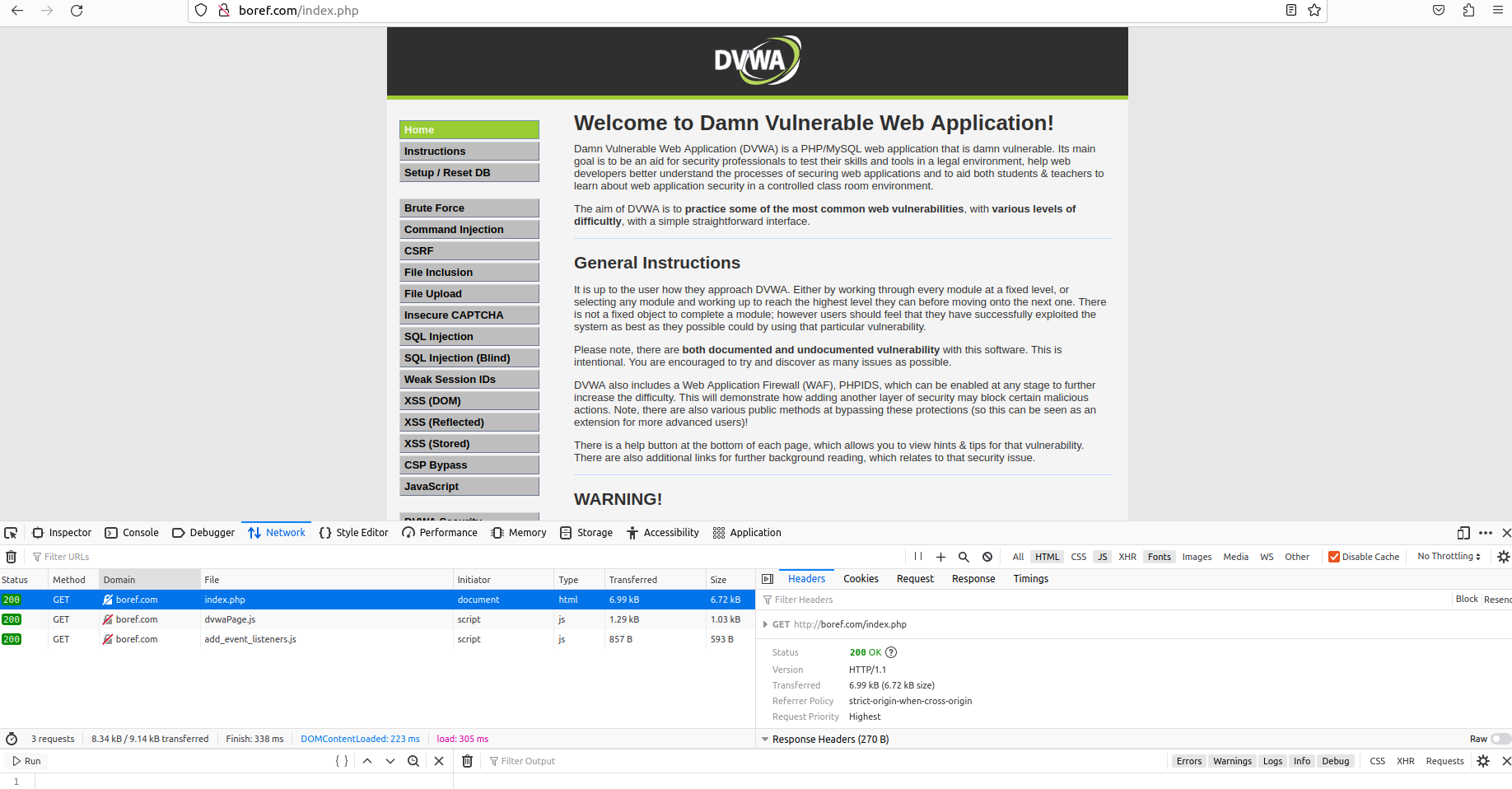Focus the Filter Headers input field
This screenshot has height=789, width=1512.
click(x=1104, y=600)
